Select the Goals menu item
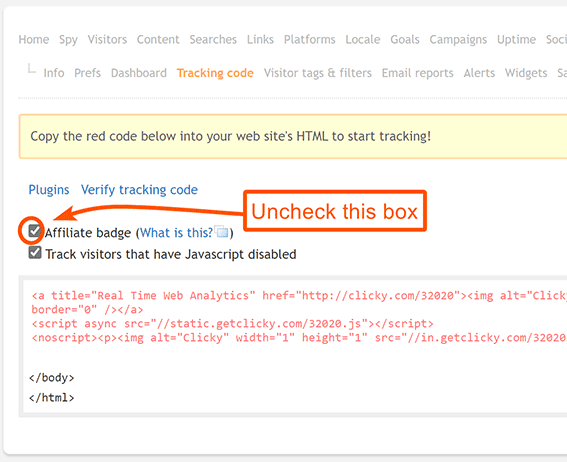The height and width of the screenshot is (462, 567). (x=405, y=39)
